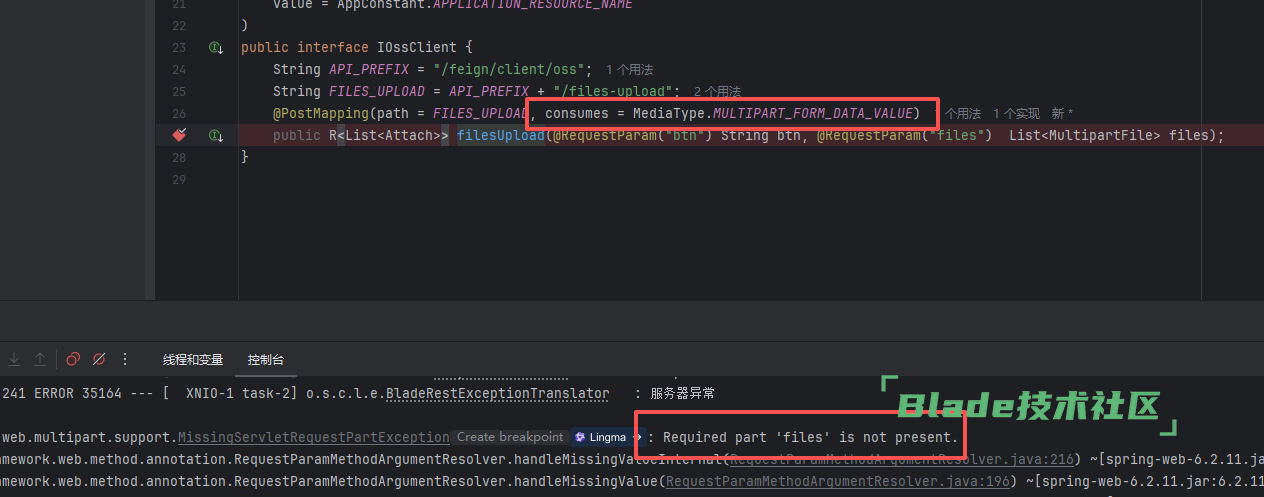The image size is (1264, 497).
Task: Click the '1 个实现' hint on line 26
Action: pos(1016,114)
